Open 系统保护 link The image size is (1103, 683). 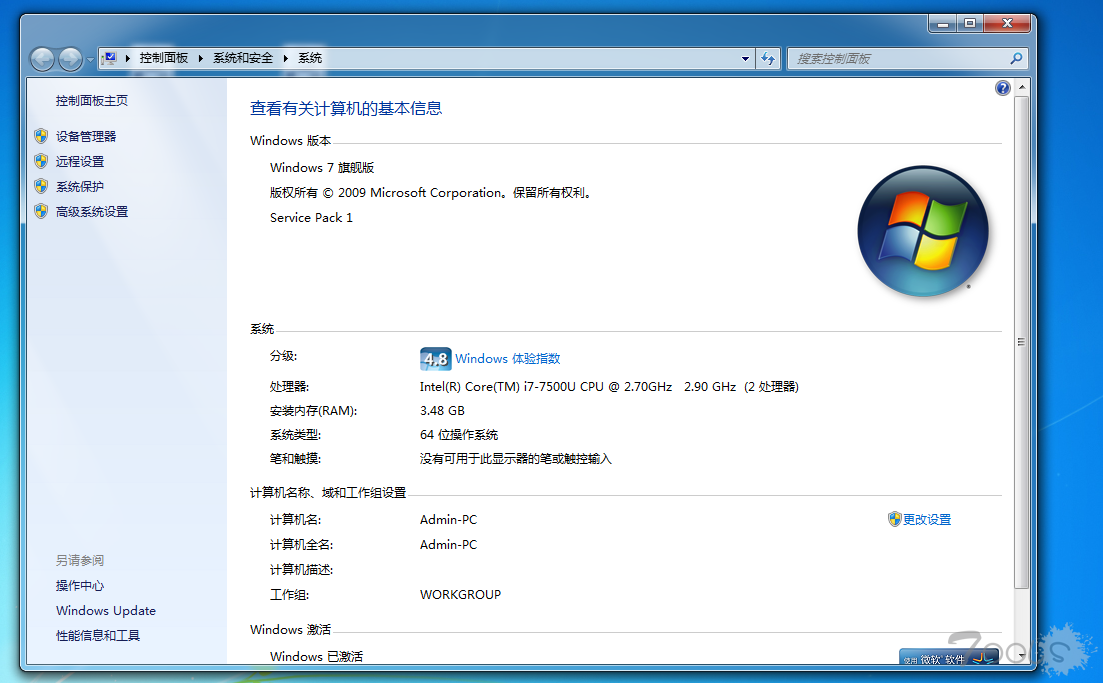79,186
